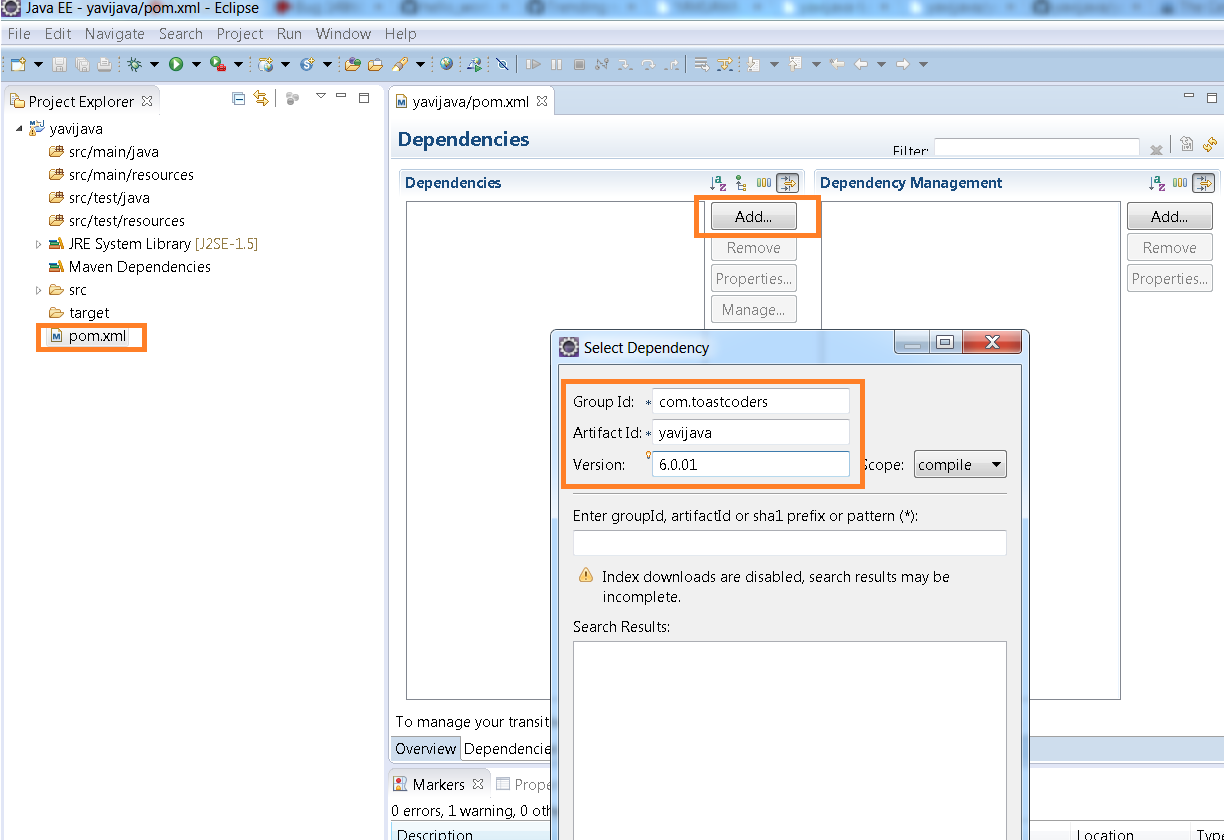Click the Back navigation arrow icon
The image size is (1224, 840).
point(861,64)
